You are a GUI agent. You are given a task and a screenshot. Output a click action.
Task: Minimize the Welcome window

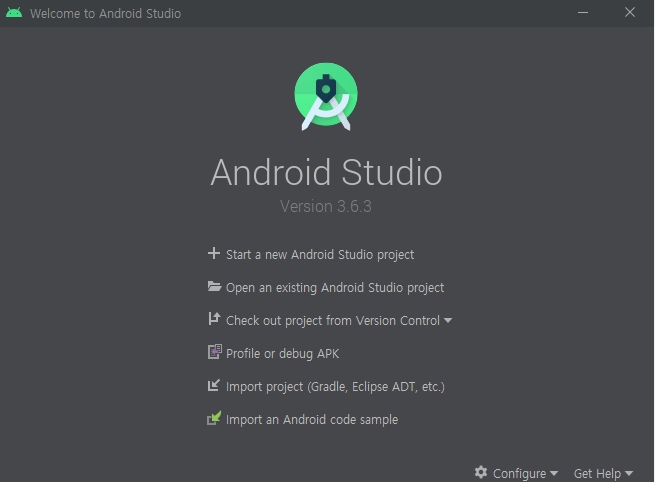click(x=583, y=13)
